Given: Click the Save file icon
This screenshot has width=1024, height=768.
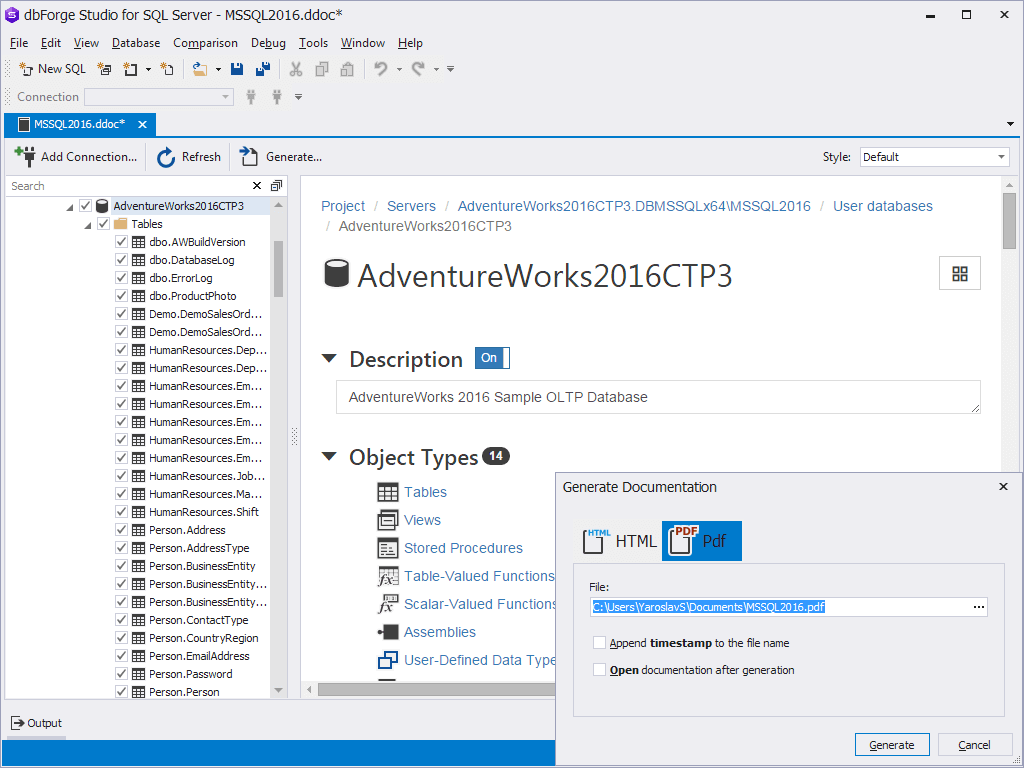Looking at the screenshot, I should (236, 68).
